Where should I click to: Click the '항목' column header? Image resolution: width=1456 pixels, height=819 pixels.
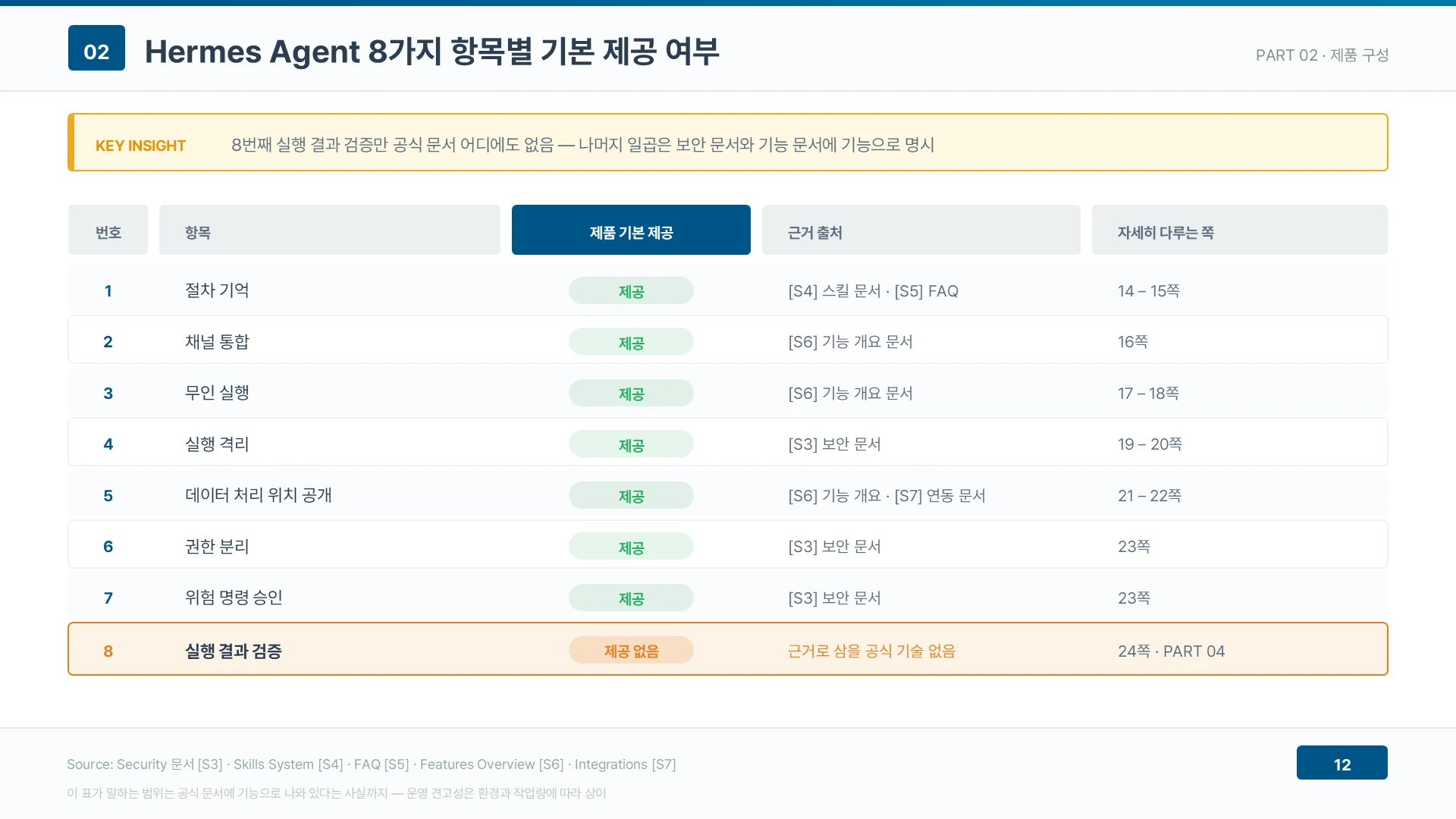[330, 230]
